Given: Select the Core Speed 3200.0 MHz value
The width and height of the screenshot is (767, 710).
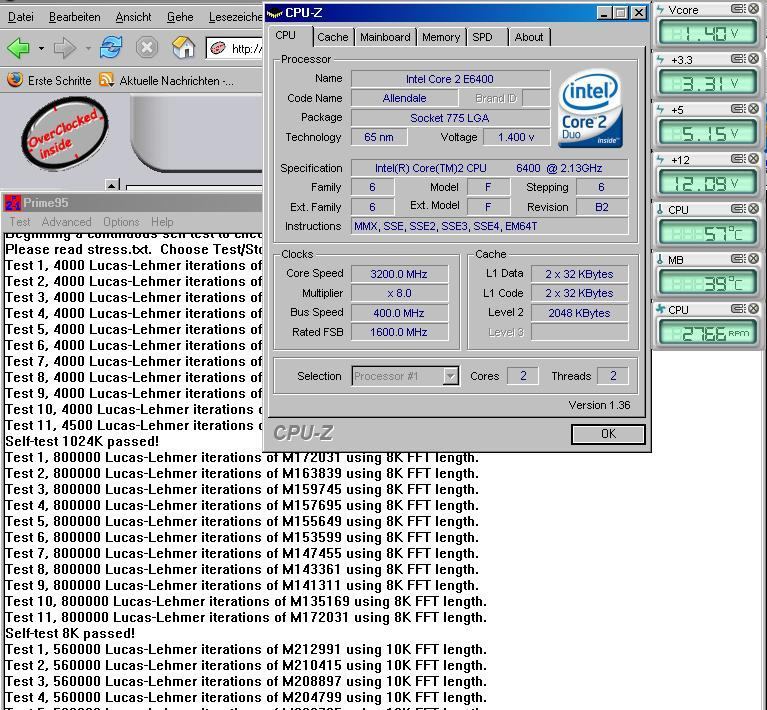Looking at the screenshot, I should click(x=399, y=274).
